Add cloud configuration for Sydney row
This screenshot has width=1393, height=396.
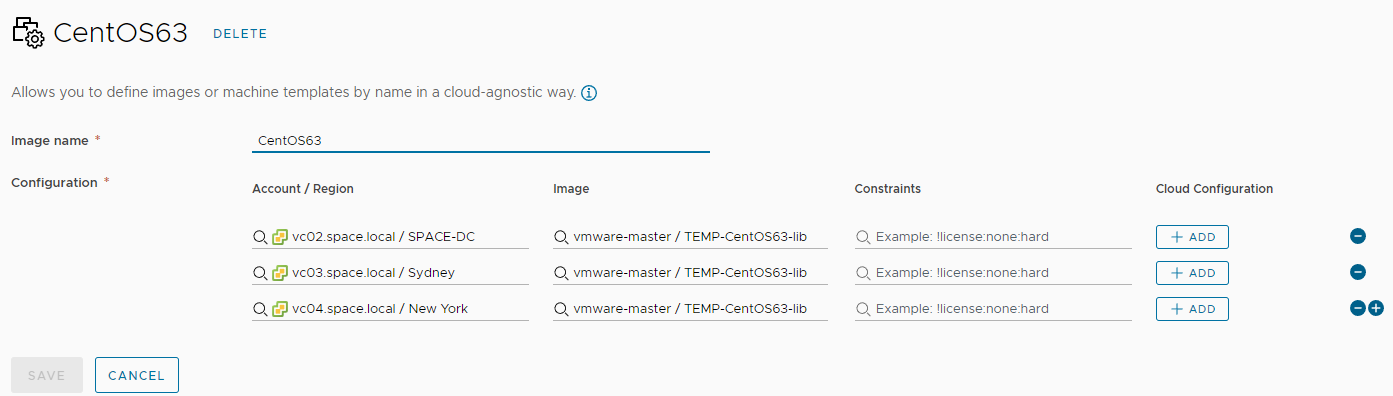point(1192,273)
